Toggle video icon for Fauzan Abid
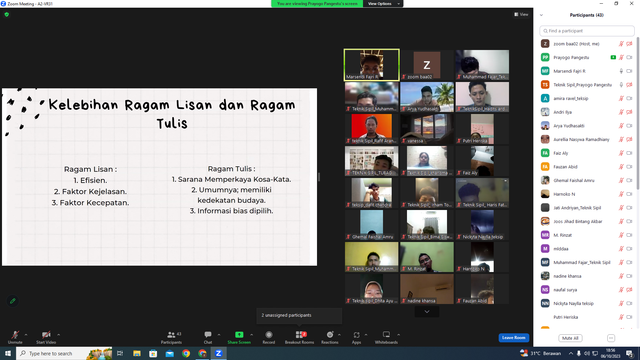Screen dimensions: 640x360 [629, 167]
